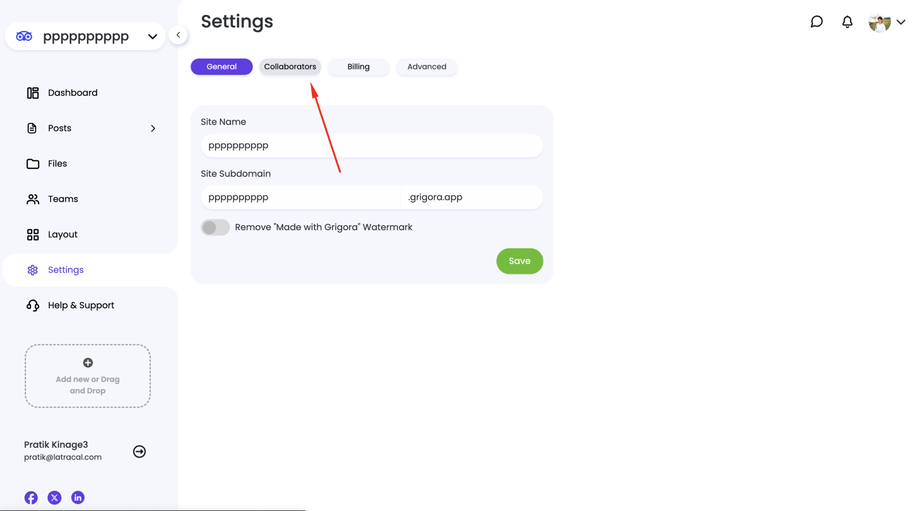
Task: Click the Add new or Drag and Drop area
Action: 88,376
